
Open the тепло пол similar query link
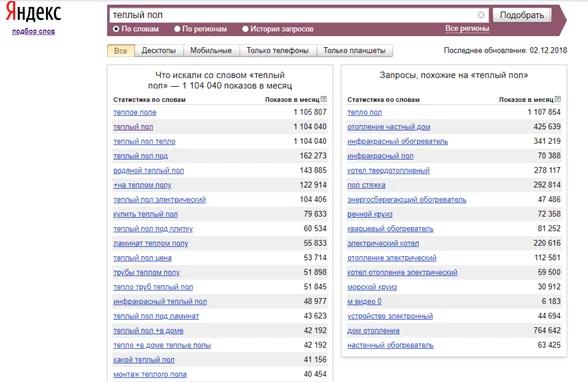[x=364, y=112]
